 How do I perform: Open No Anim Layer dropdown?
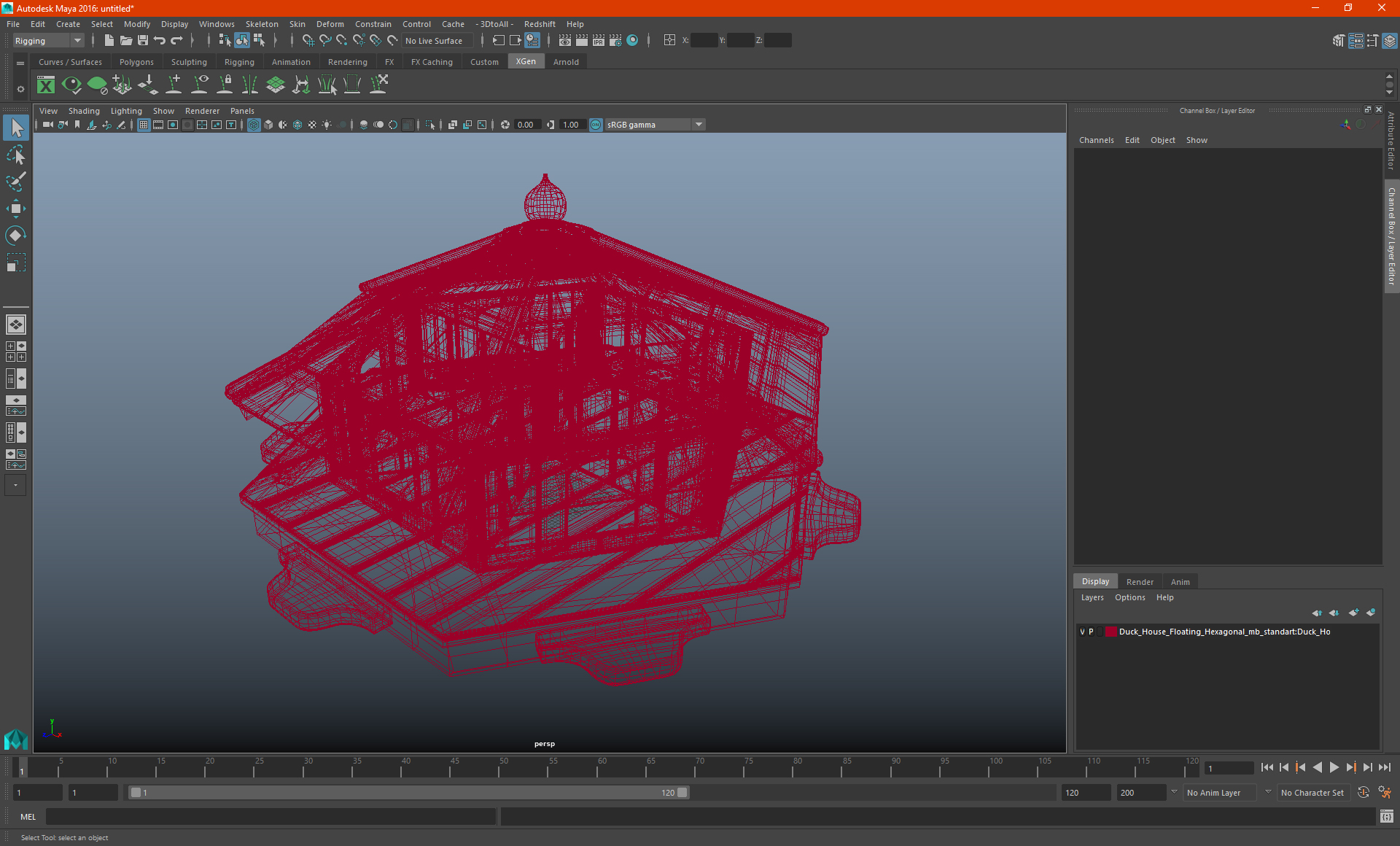(x=1220, y=793)
